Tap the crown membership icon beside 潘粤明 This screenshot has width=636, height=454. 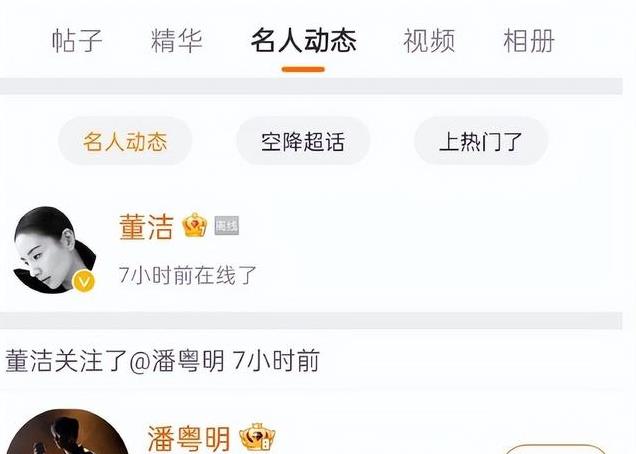pyautogui.click(x=257, y=437)
